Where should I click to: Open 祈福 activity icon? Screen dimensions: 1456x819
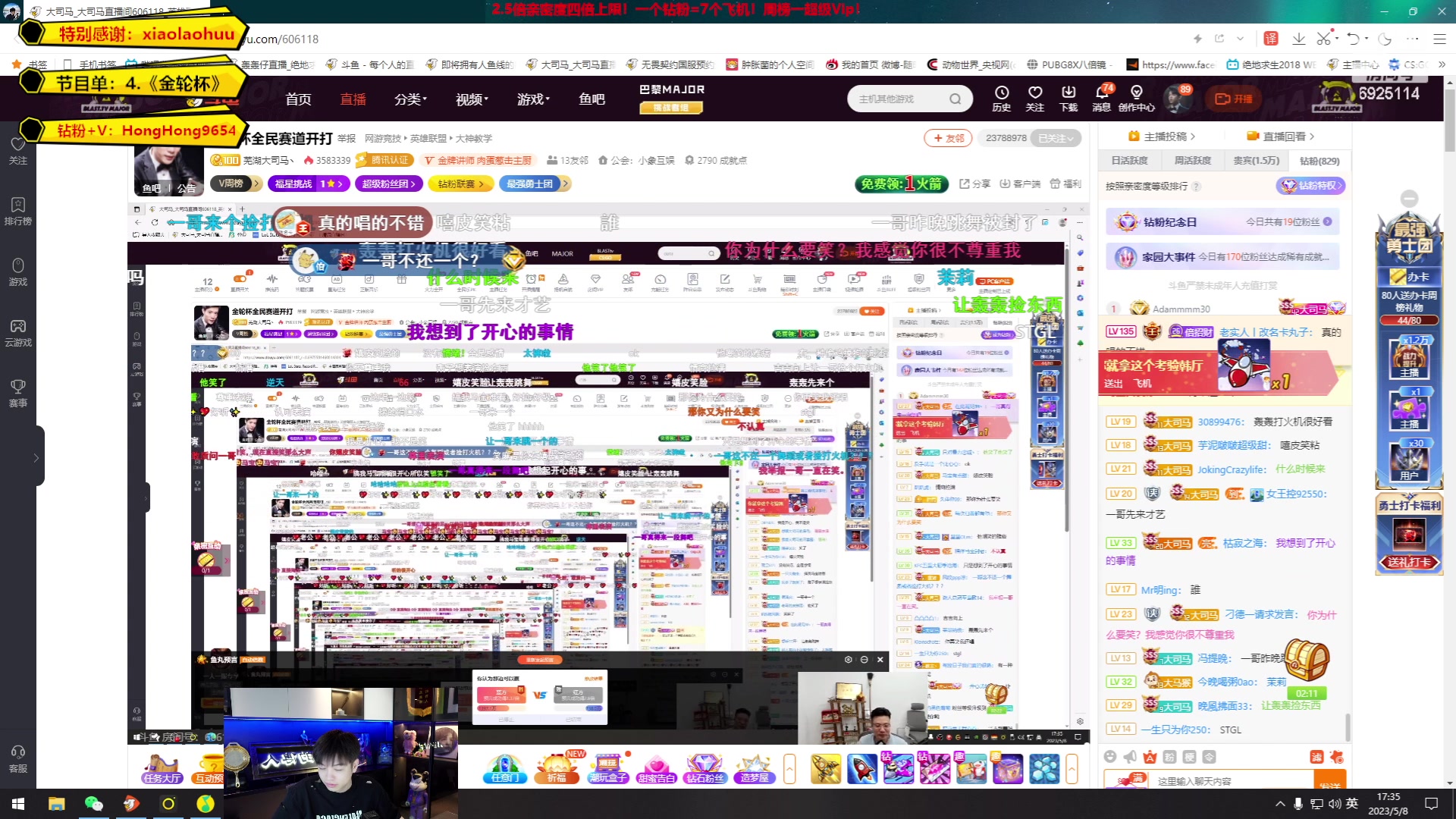coord(557,768)
